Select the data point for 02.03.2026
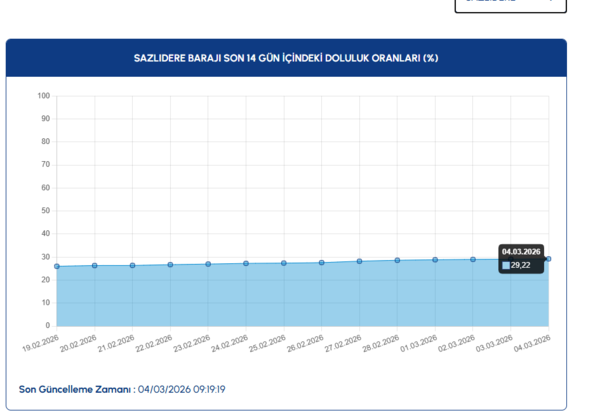 coord(473,259)
